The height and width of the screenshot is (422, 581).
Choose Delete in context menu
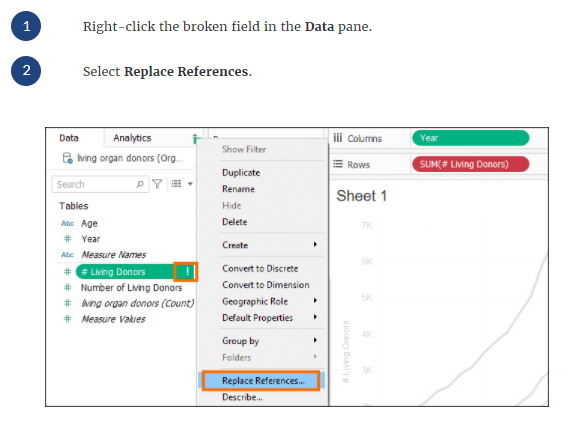click(x=235, y=222)
